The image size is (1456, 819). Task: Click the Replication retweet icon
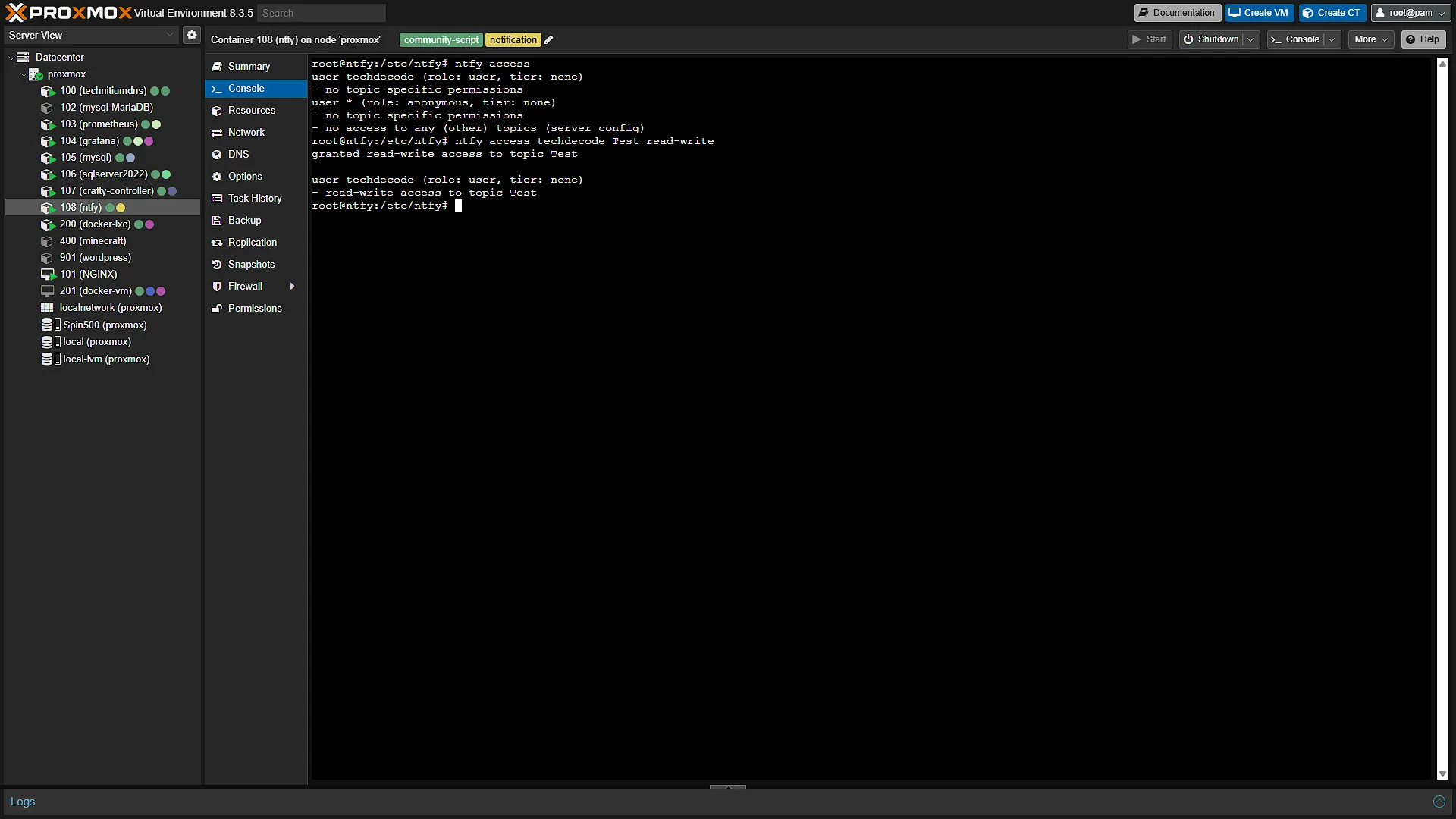[x=217, y=243]
